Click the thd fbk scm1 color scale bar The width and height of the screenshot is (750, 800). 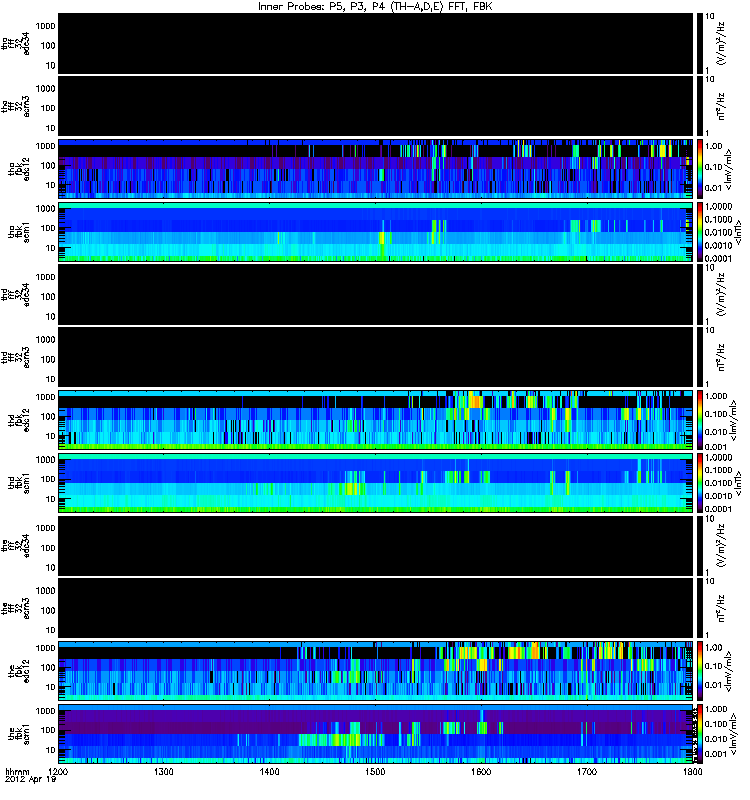point(699,483)
